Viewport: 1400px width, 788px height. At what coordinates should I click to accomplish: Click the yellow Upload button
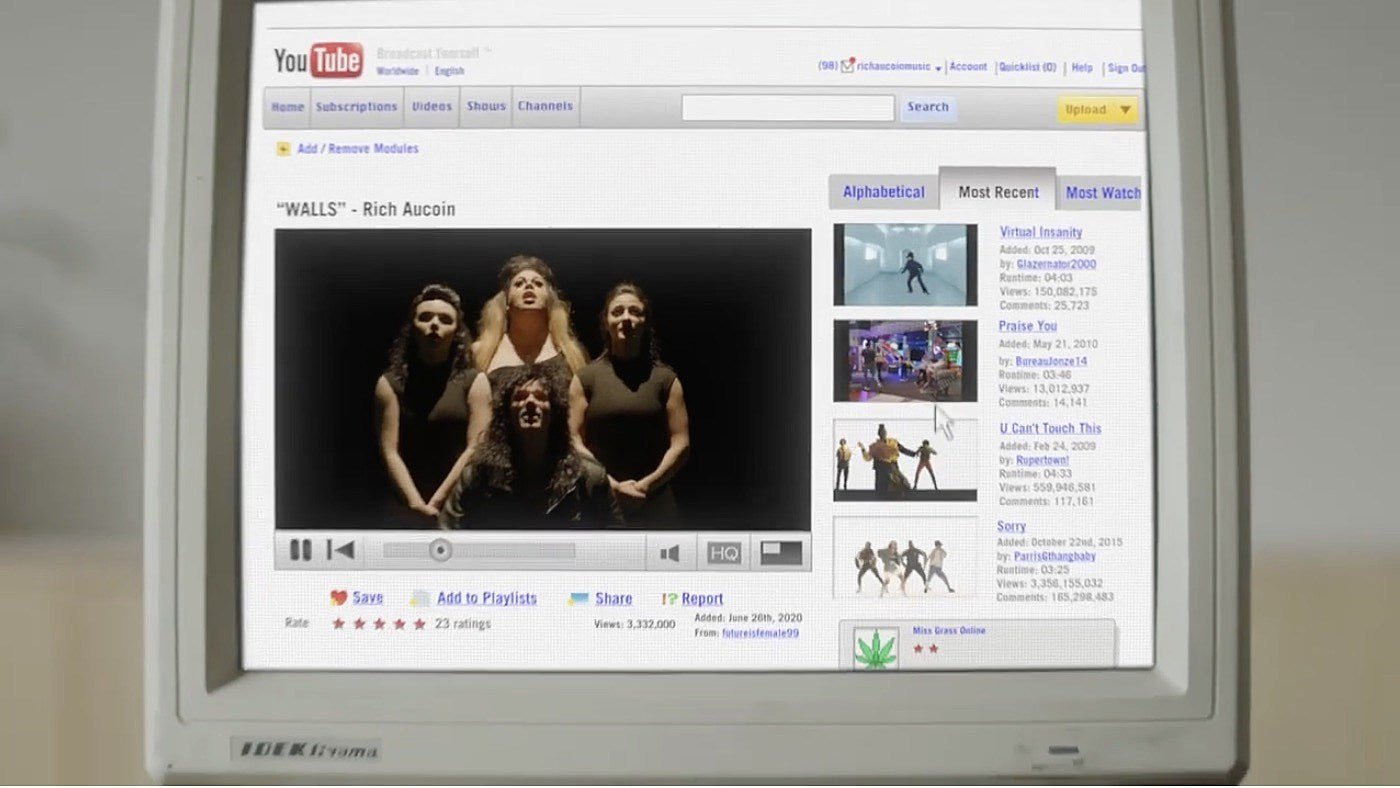click(1098, 110)
